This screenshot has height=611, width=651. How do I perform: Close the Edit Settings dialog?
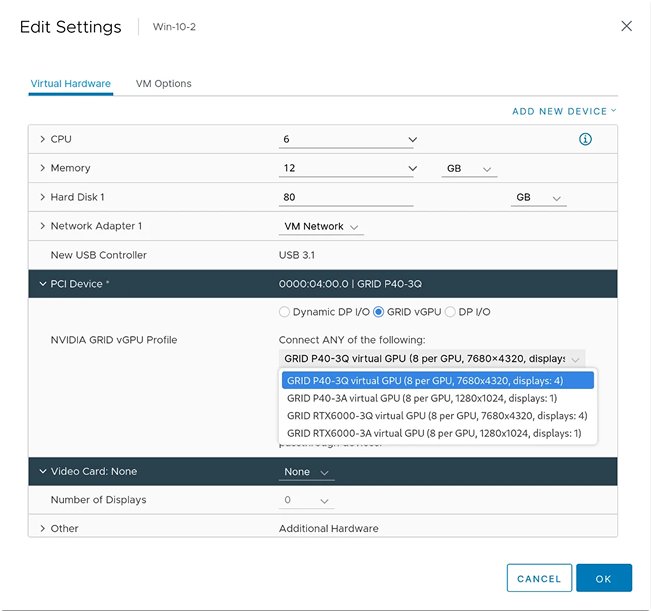coord(626,26)
